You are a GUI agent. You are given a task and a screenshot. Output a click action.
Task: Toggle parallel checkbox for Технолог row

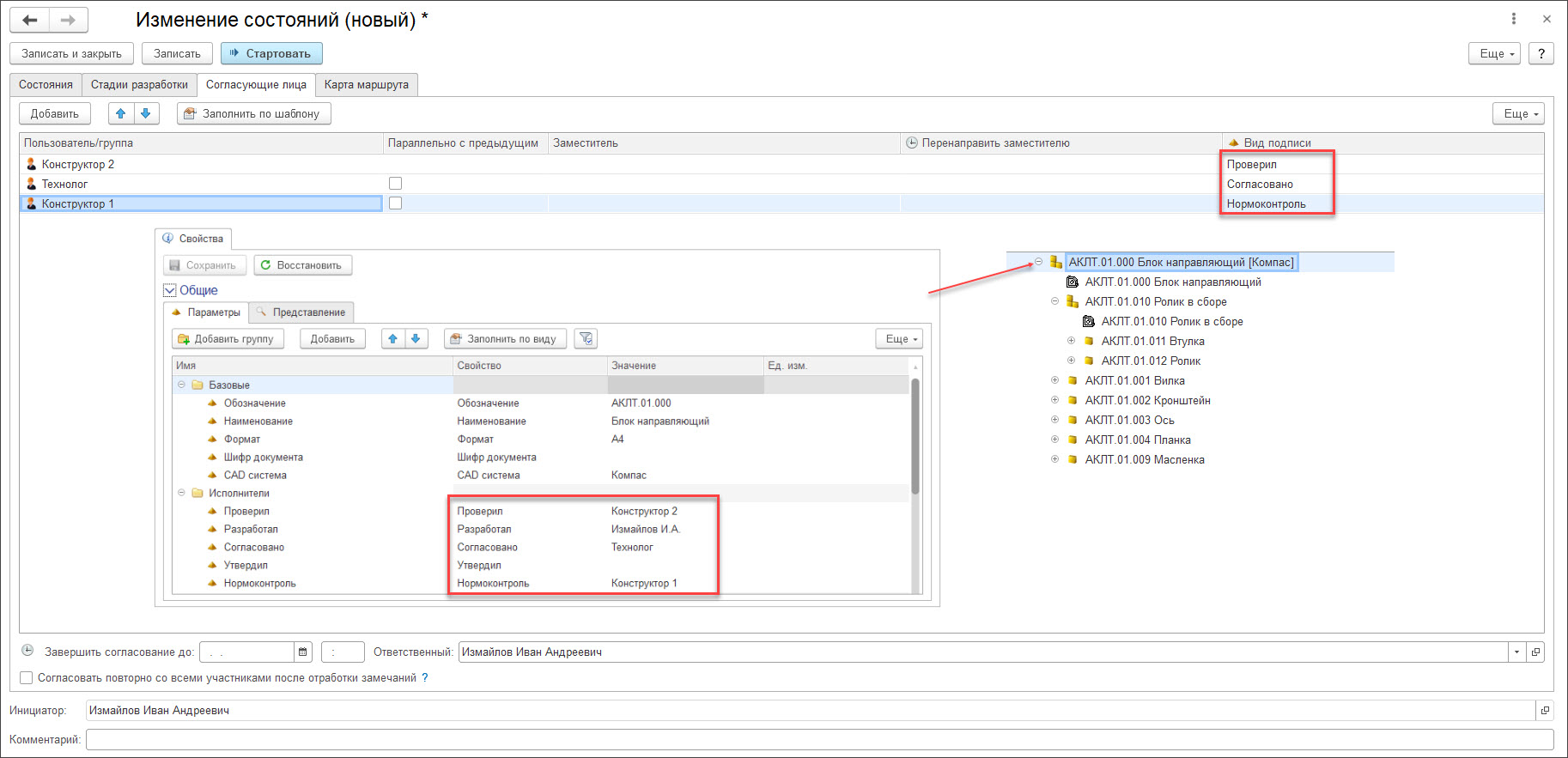click(x=396, y=184)
